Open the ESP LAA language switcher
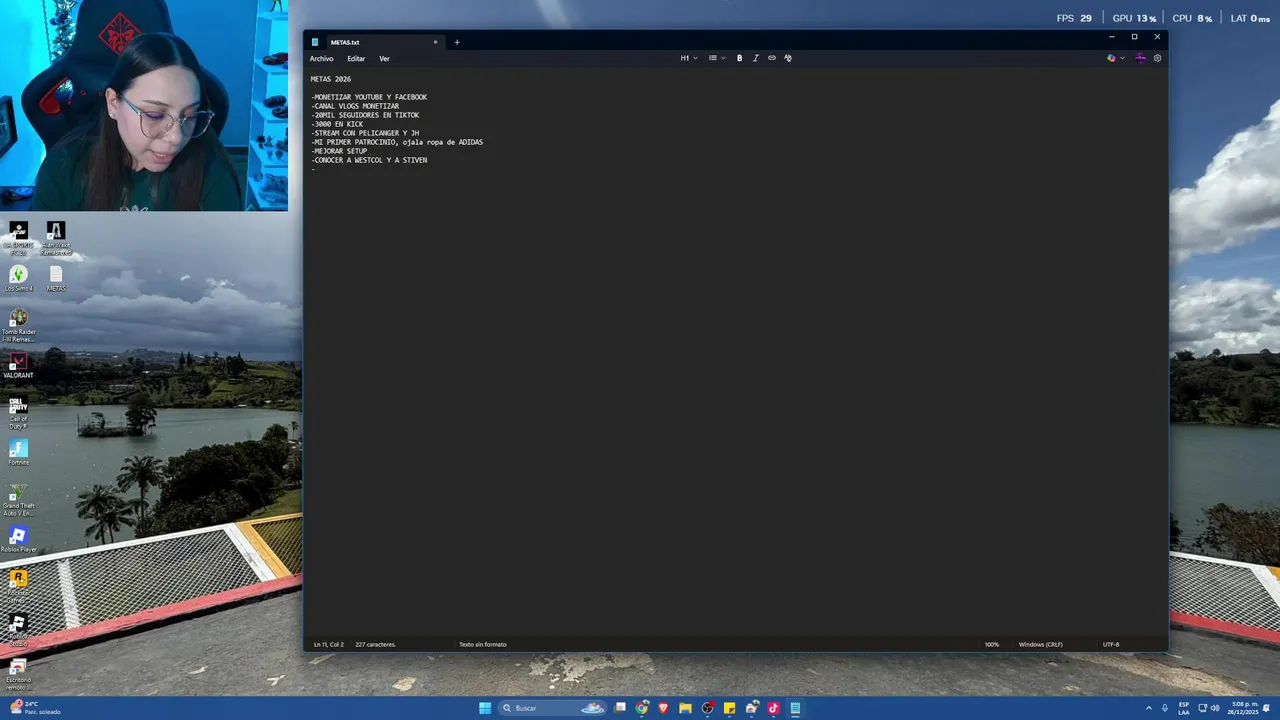Viewport: 1280px width, 720px height. (1184, 708)
